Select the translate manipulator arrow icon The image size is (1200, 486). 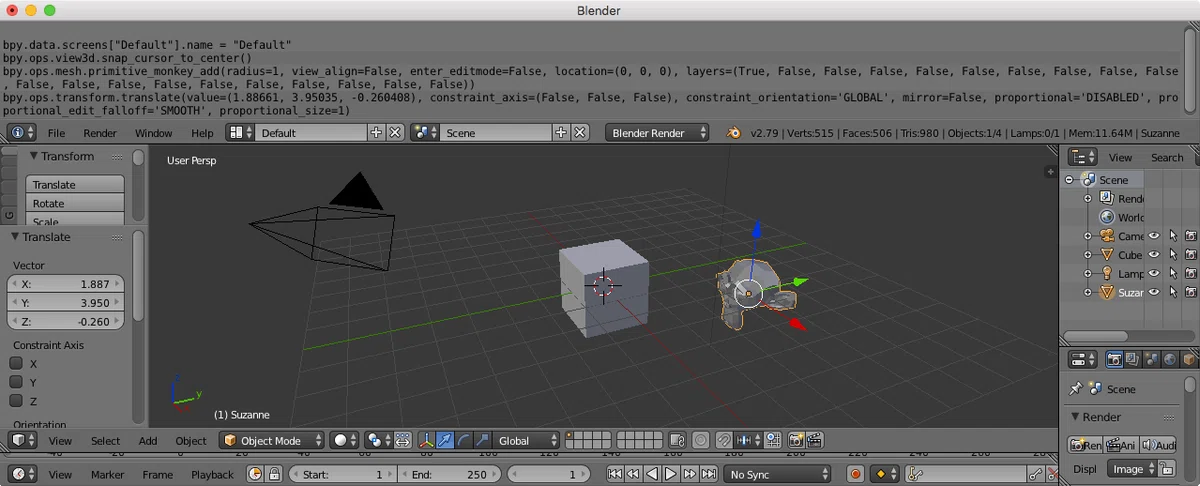[x=446, y=440]
